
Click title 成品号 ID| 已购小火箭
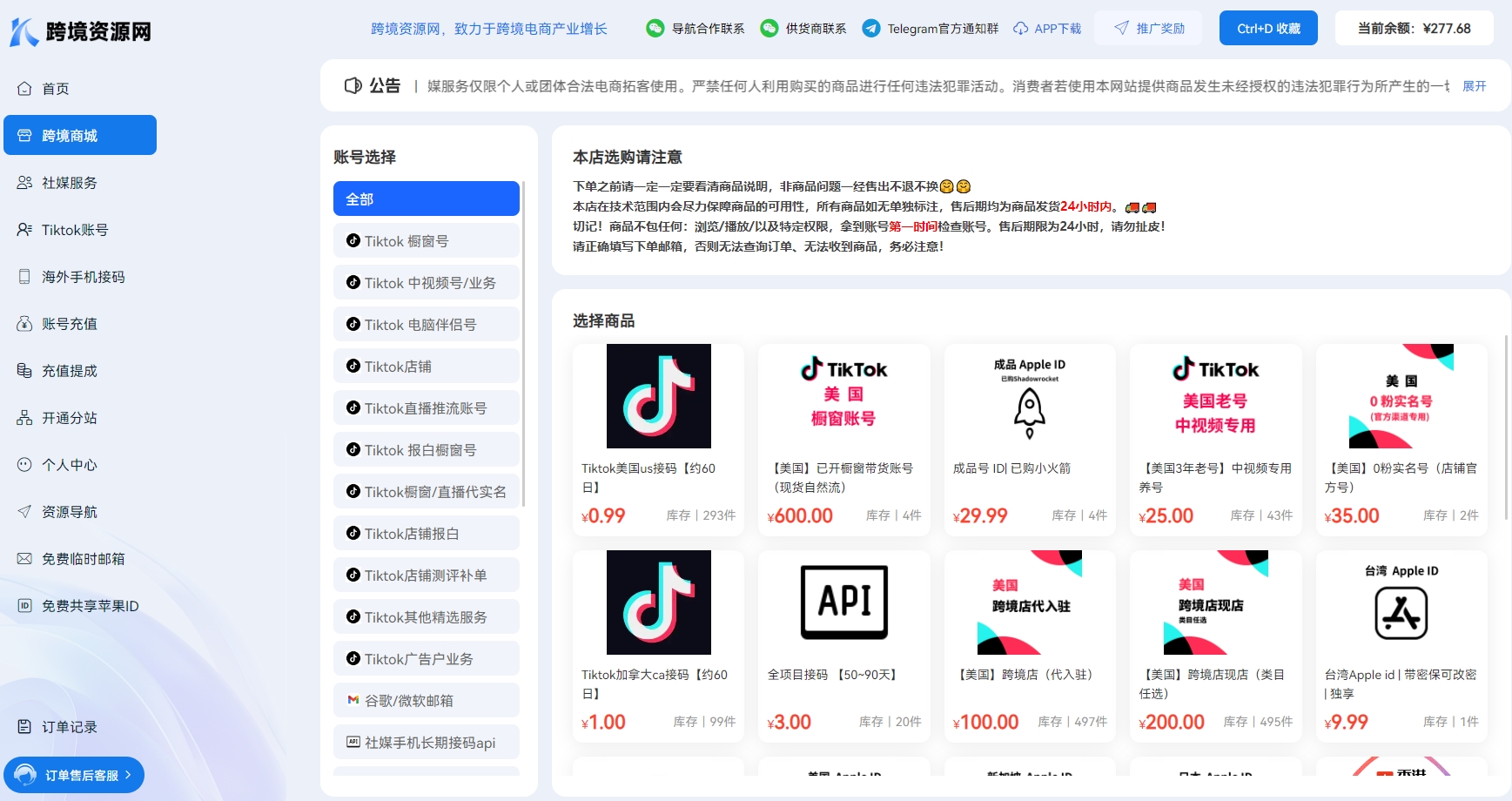click(x=1011, y=468)
